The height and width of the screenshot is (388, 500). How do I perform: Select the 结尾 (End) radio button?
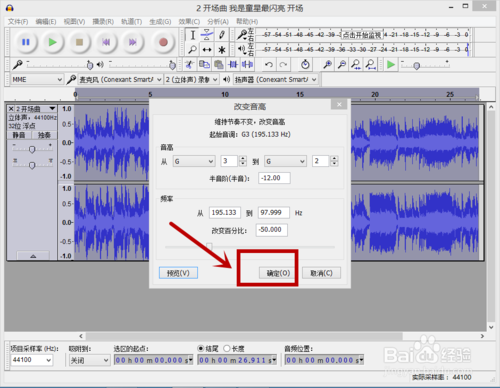(201, 349)
